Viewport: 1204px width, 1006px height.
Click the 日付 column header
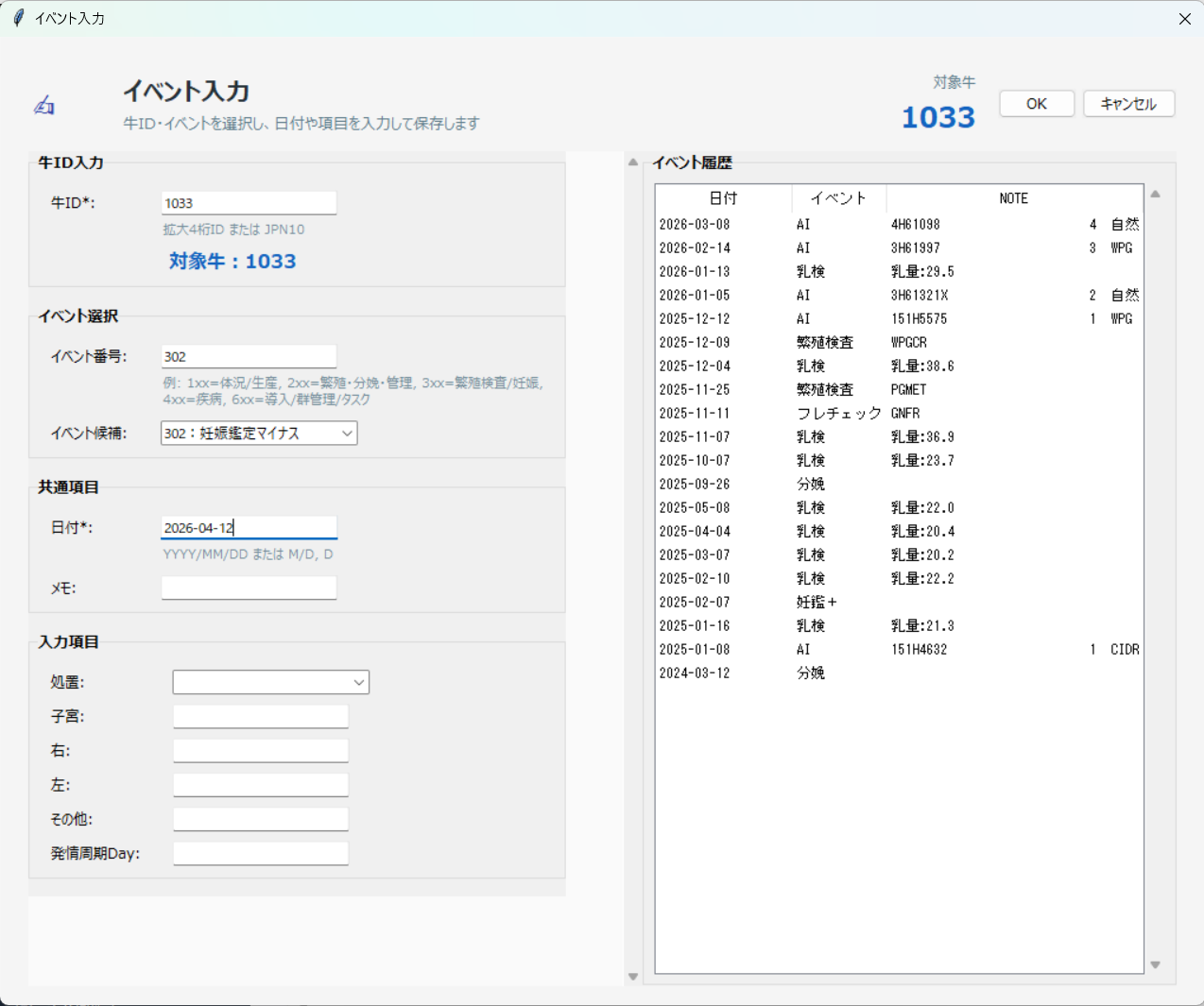point(723,198)
